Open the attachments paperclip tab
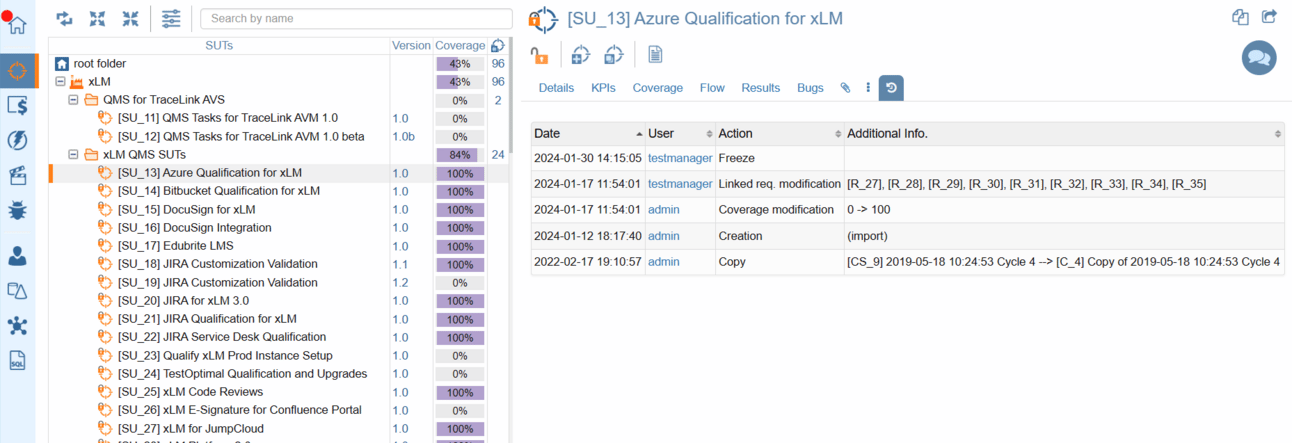This screenshot has width=1292, height=443. (845, 88)
